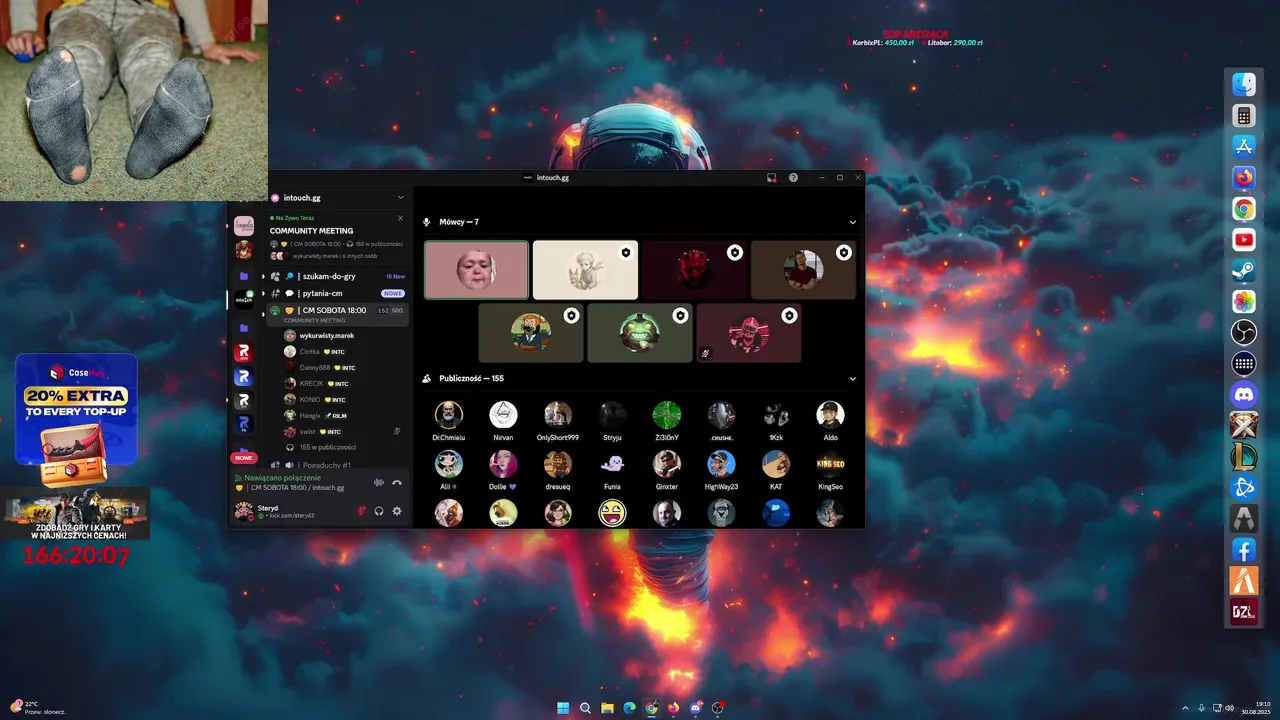
Task: Unmute the microphone in Discord user panel
Action: [362, 511]
